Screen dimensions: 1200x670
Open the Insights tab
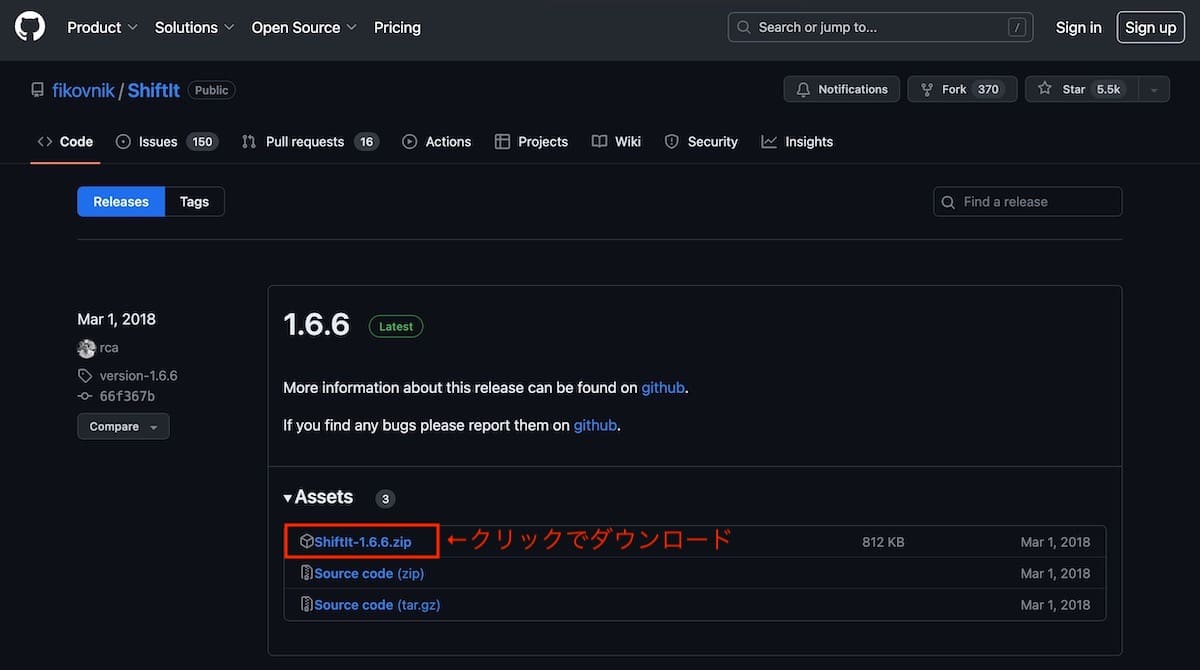[x=797, y=141]
